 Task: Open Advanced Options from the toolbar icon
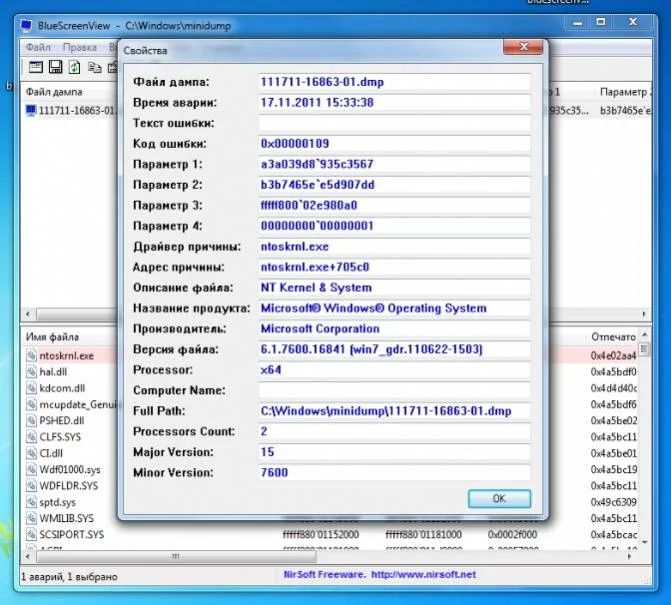click(x=36, y=67)
